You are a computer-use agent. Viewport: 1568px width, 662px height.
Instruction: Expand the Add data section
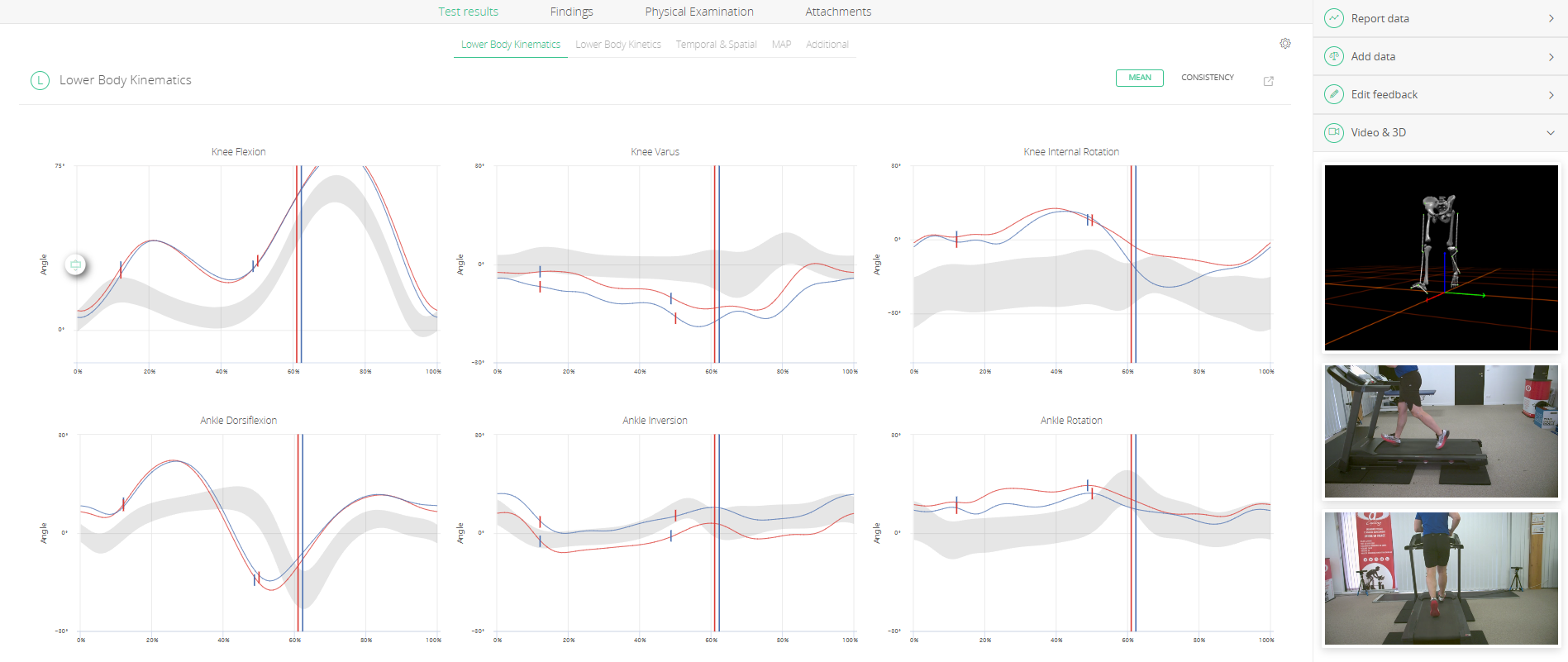(x=1441, y=56)
